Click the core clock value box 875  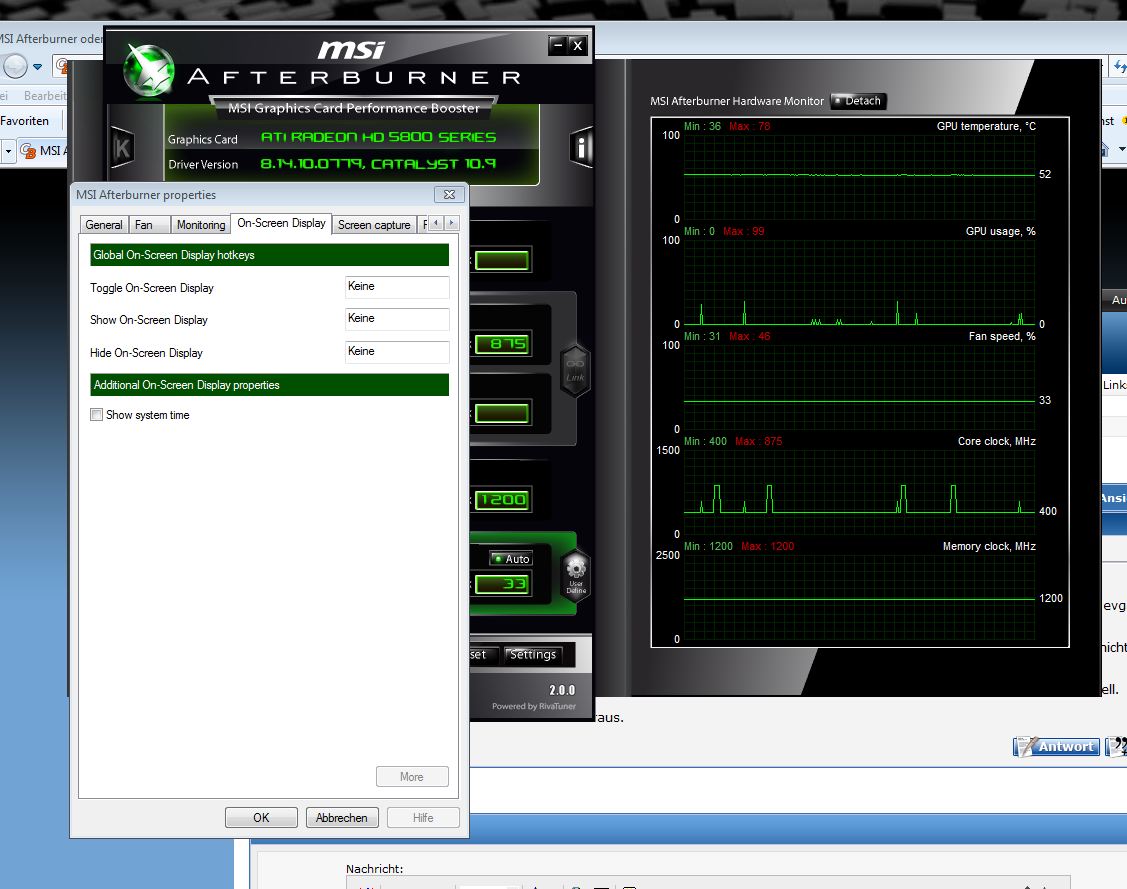pos(502,344)
